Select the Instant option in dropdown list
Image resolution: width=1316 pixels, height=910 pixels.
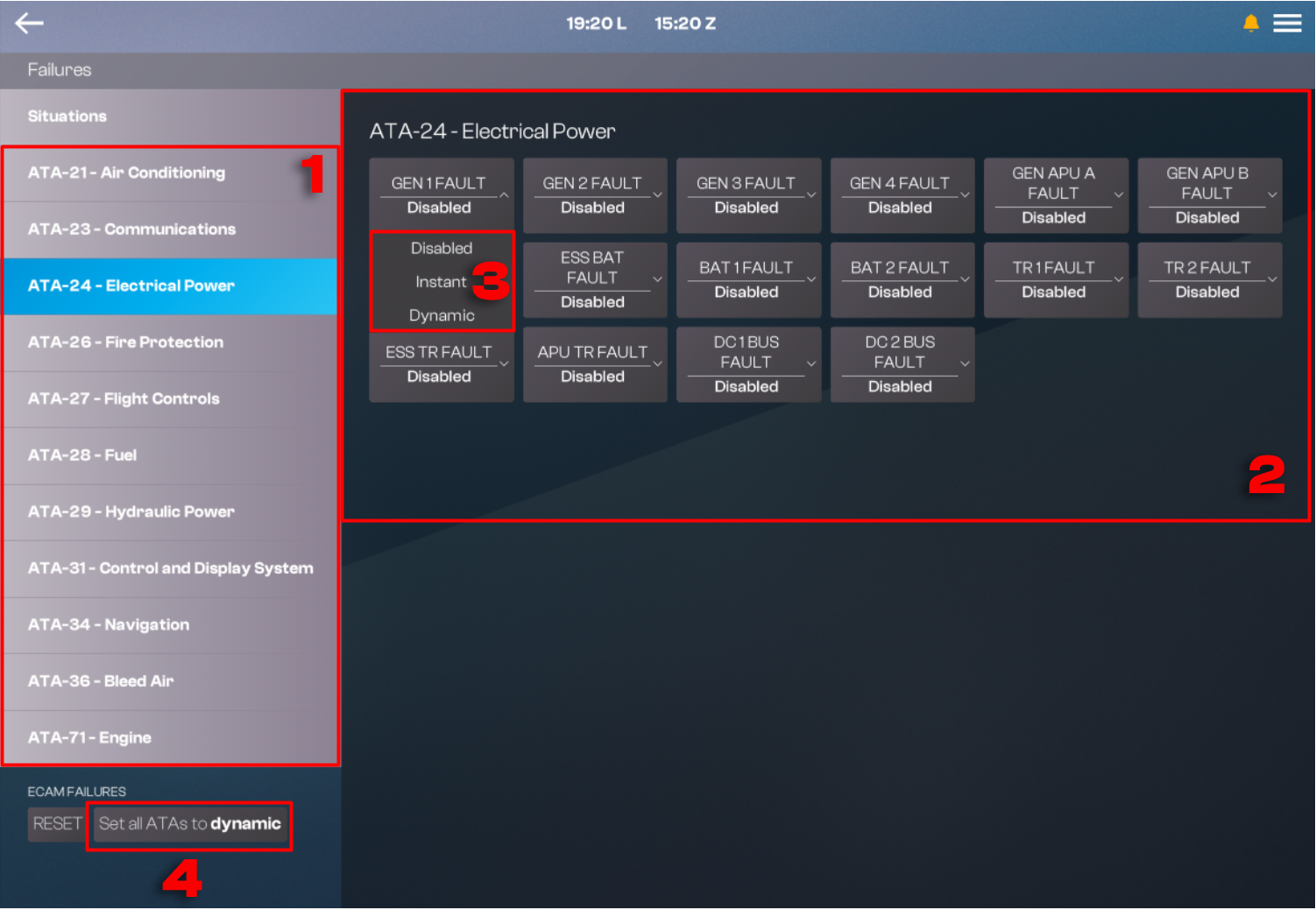(x=441, y=282)
